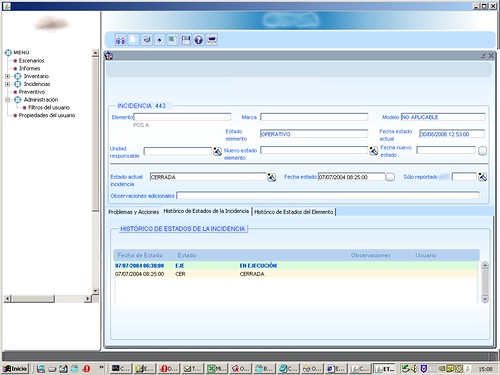The height and width of the screenshot is (375, 500).
Task: Click the Unidad responsable input field
Action: tap(178, 151)
